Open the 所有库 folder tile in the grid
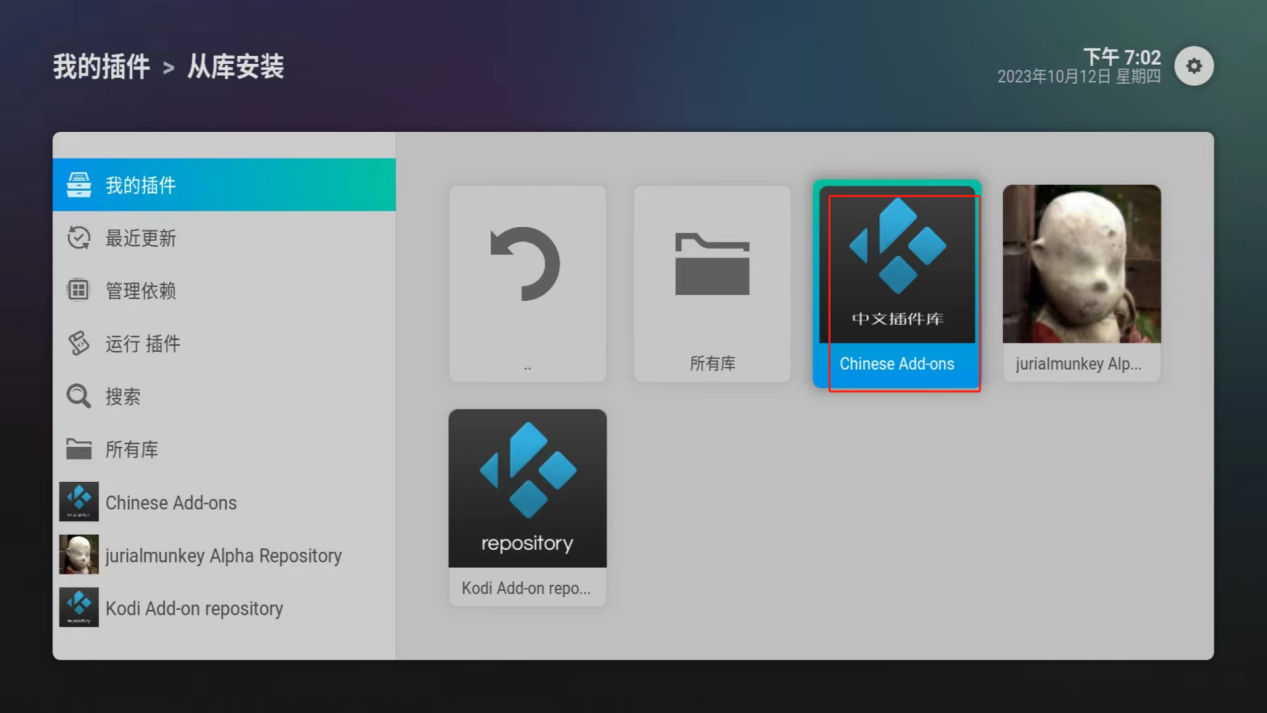Screen dimensions: 1267x713 click(x=712, y=283)
